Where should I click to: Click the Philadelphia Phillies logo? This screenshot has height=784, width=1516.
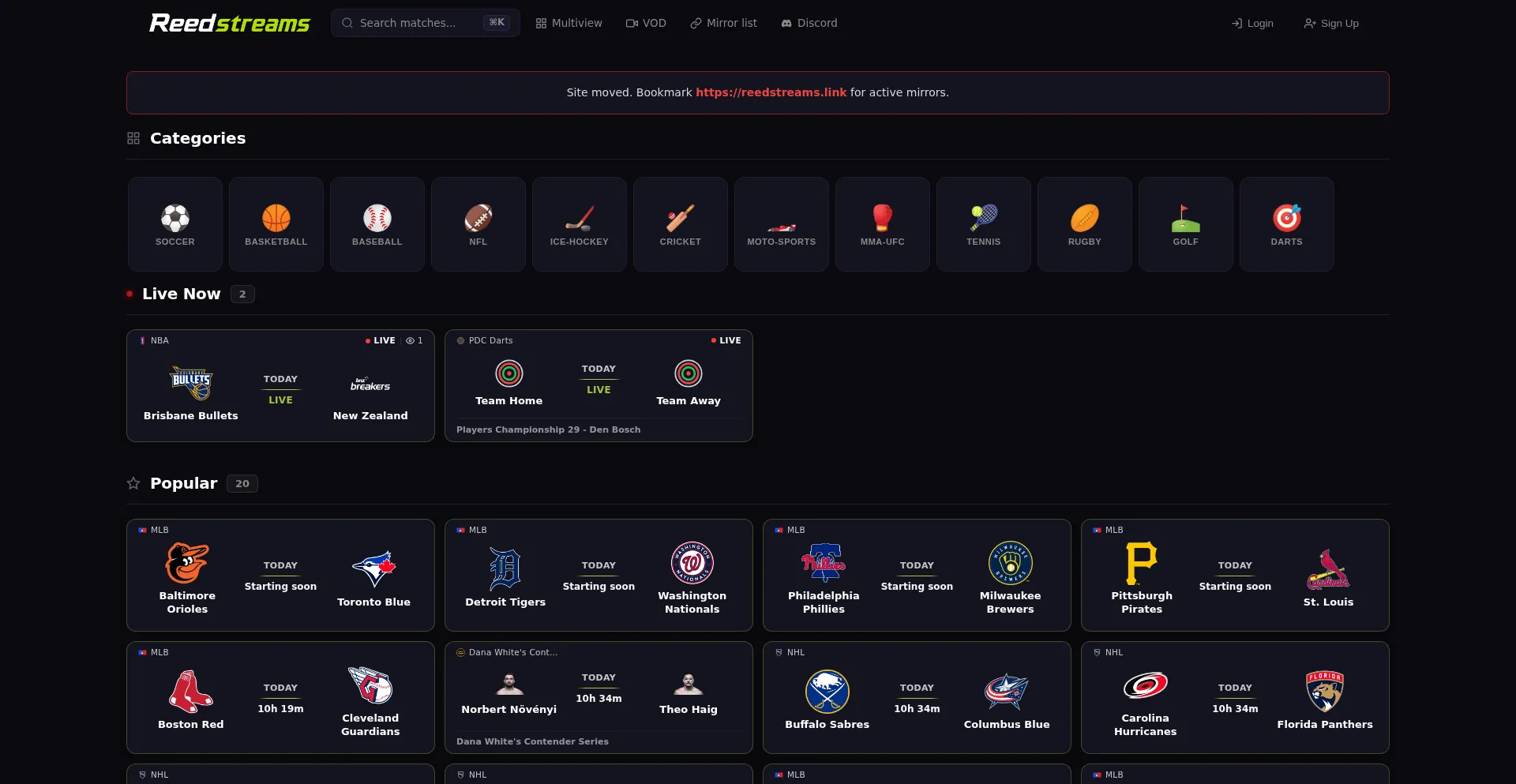824,563
